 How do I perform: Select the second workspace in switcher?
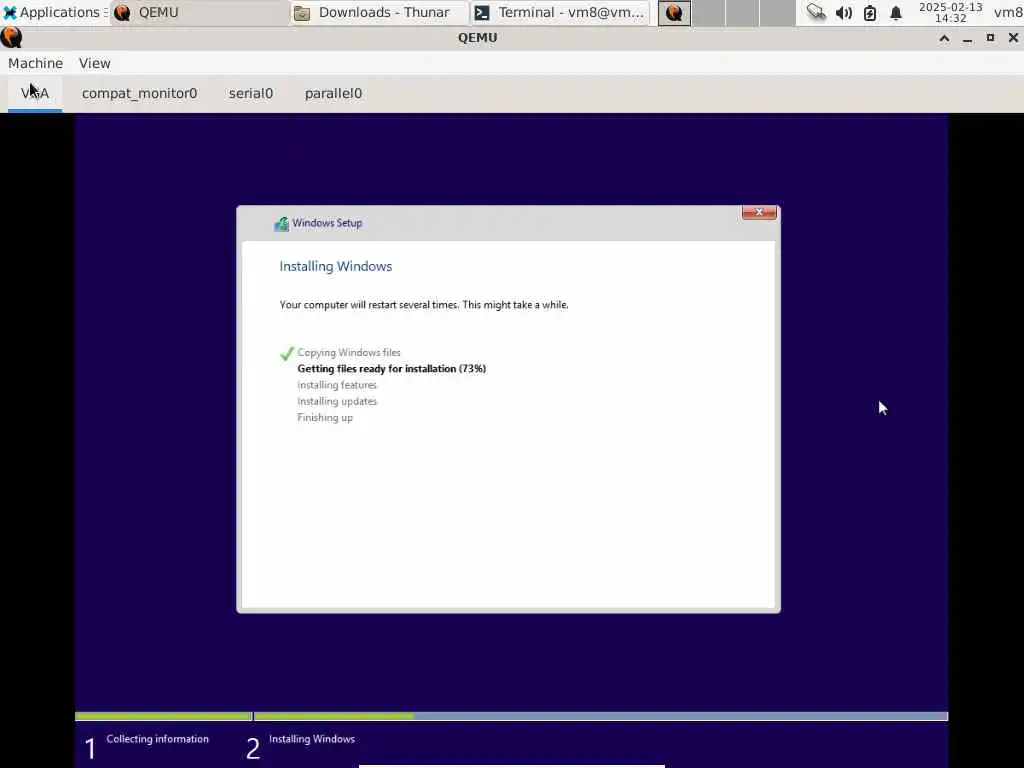tap(709, 13)
